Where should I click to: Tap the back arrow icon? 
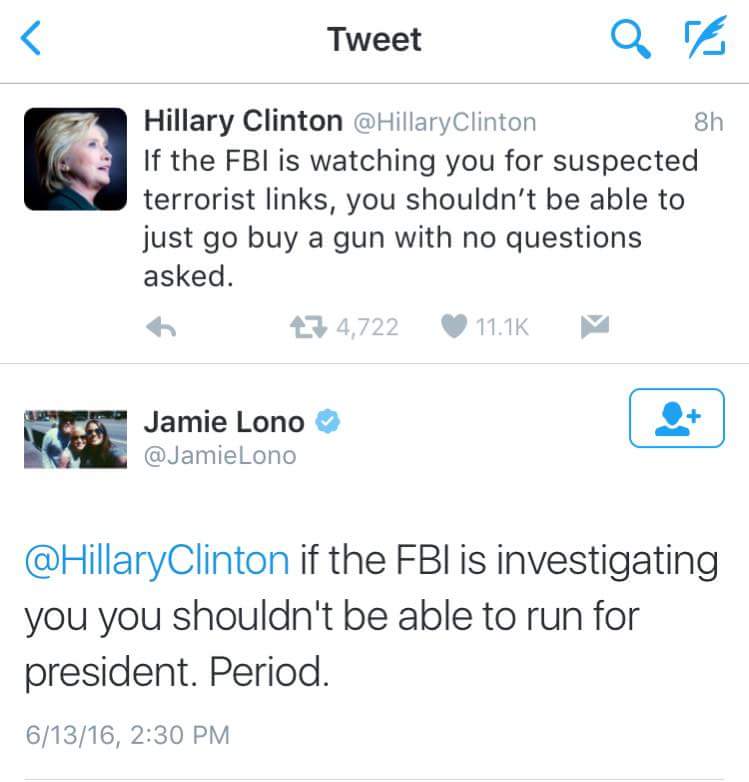(x=30, y=38)
